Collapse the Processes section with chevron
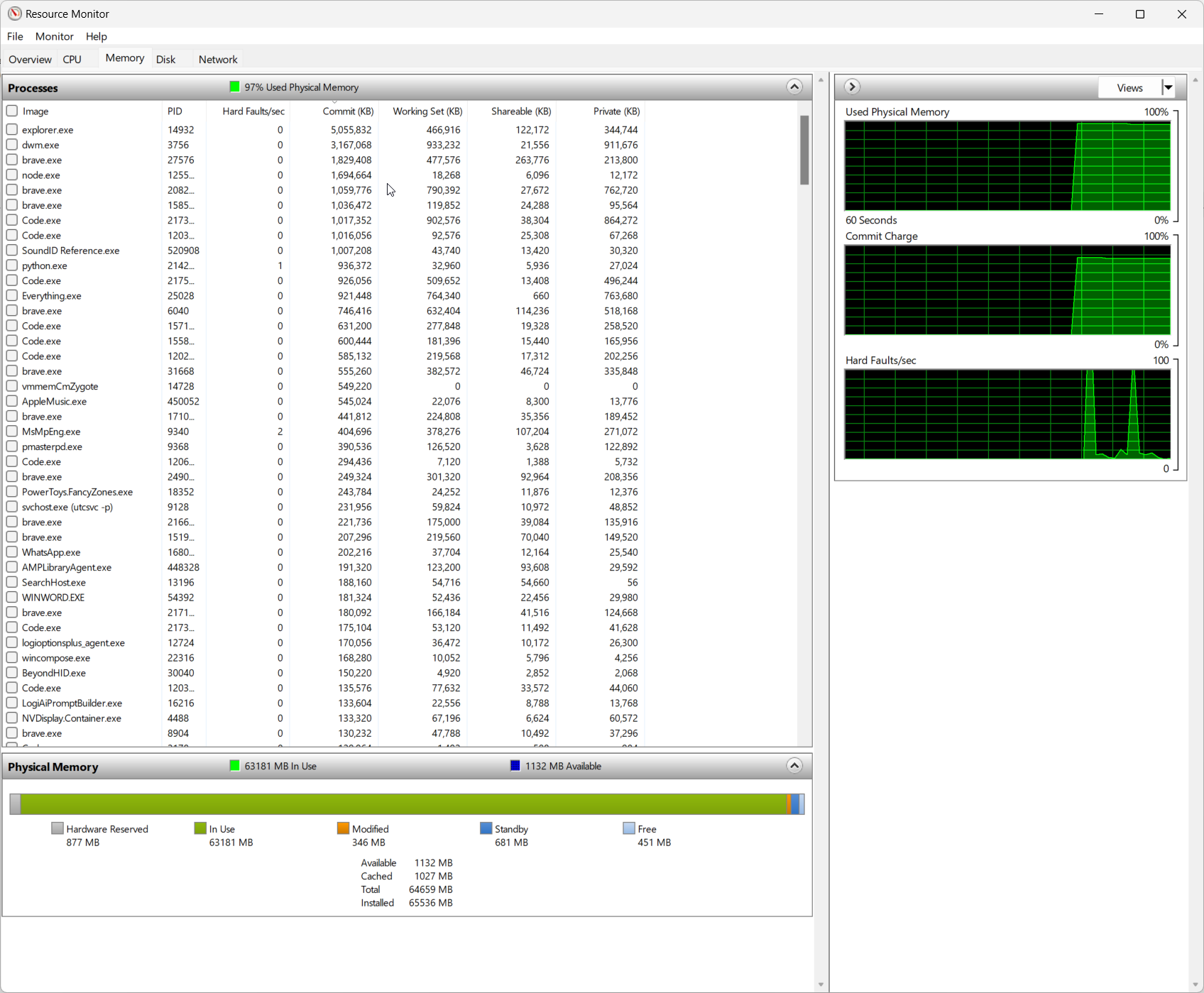This screenshot has height=993, width=1204. (794, 87)
